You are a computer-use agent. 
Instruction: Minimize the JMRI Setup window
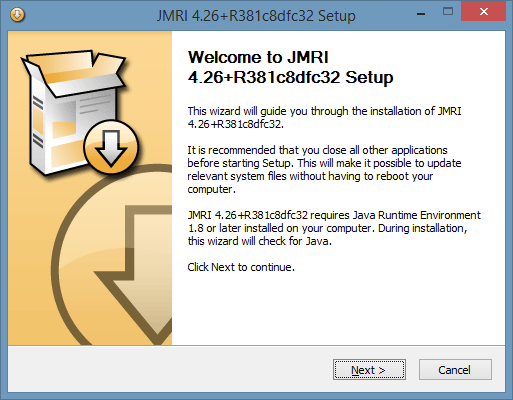[421, 14]
